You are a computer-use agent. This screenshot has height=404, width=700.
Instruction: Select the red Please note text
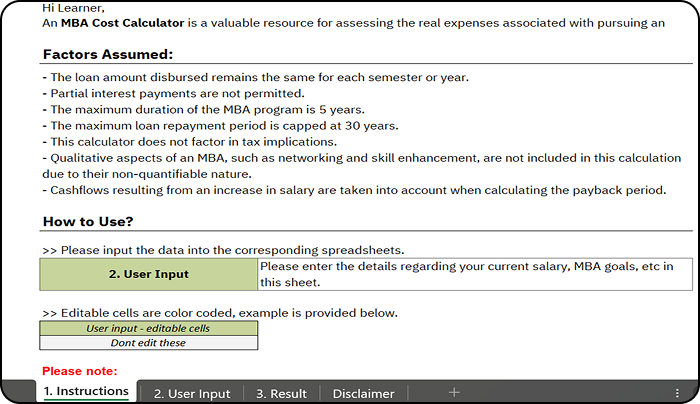click(x=79, y=371)
